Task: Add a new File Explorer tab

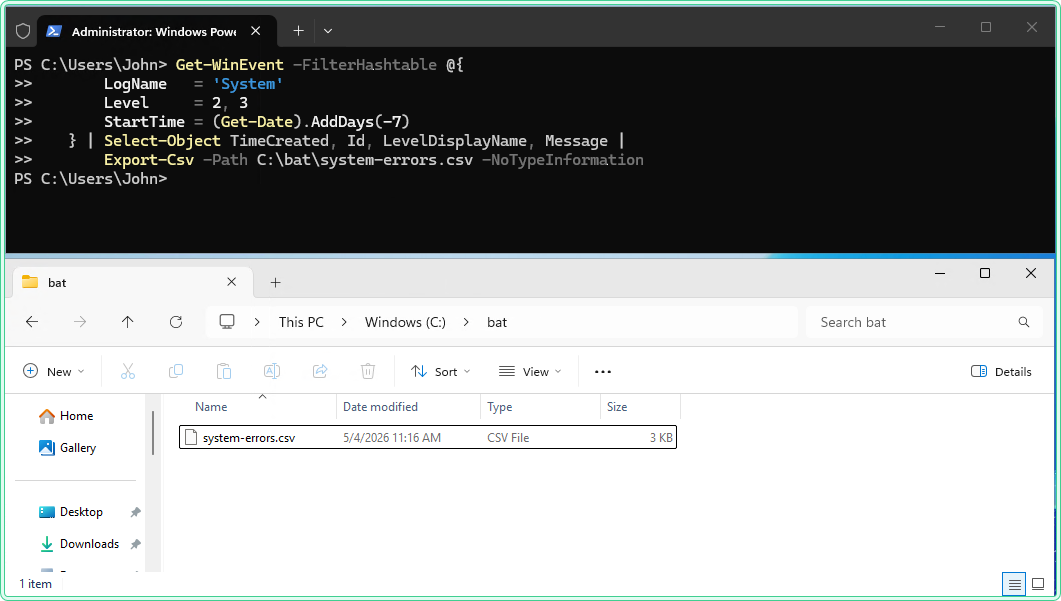Action: [x=275, y=282]
